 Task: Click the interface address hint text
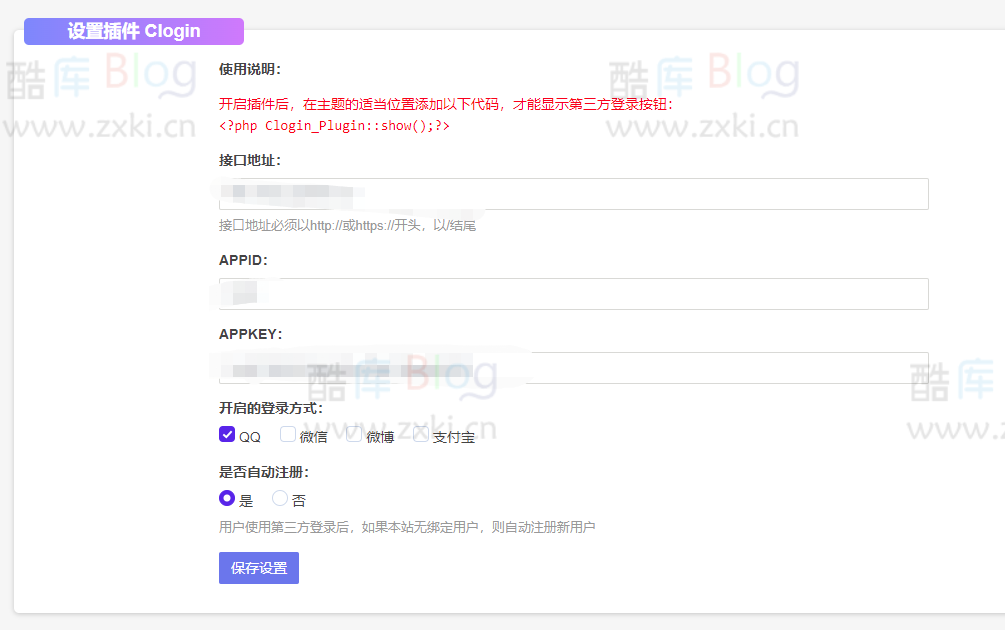coord(346,224)
